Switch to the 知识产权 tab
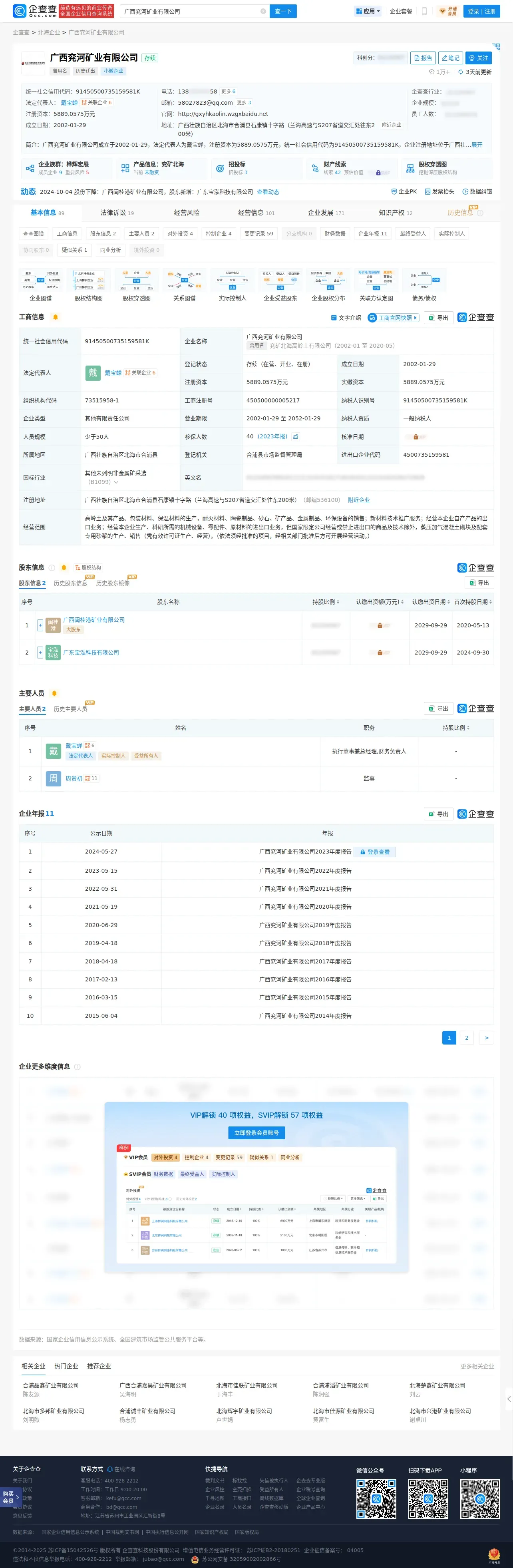This screenshot has height=1568, width=513. [x=396, y=213]
